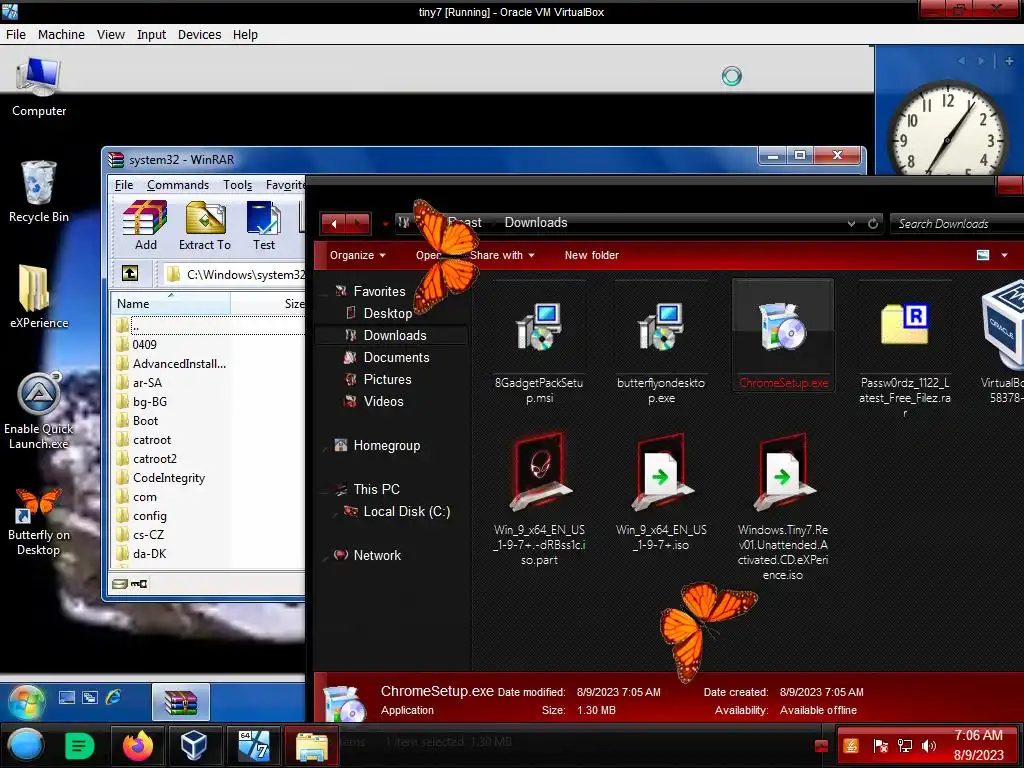Select the catroot2 folder in WinRAR
The width and height of the screenshot is (1024, 768).
tap(155, 459)
